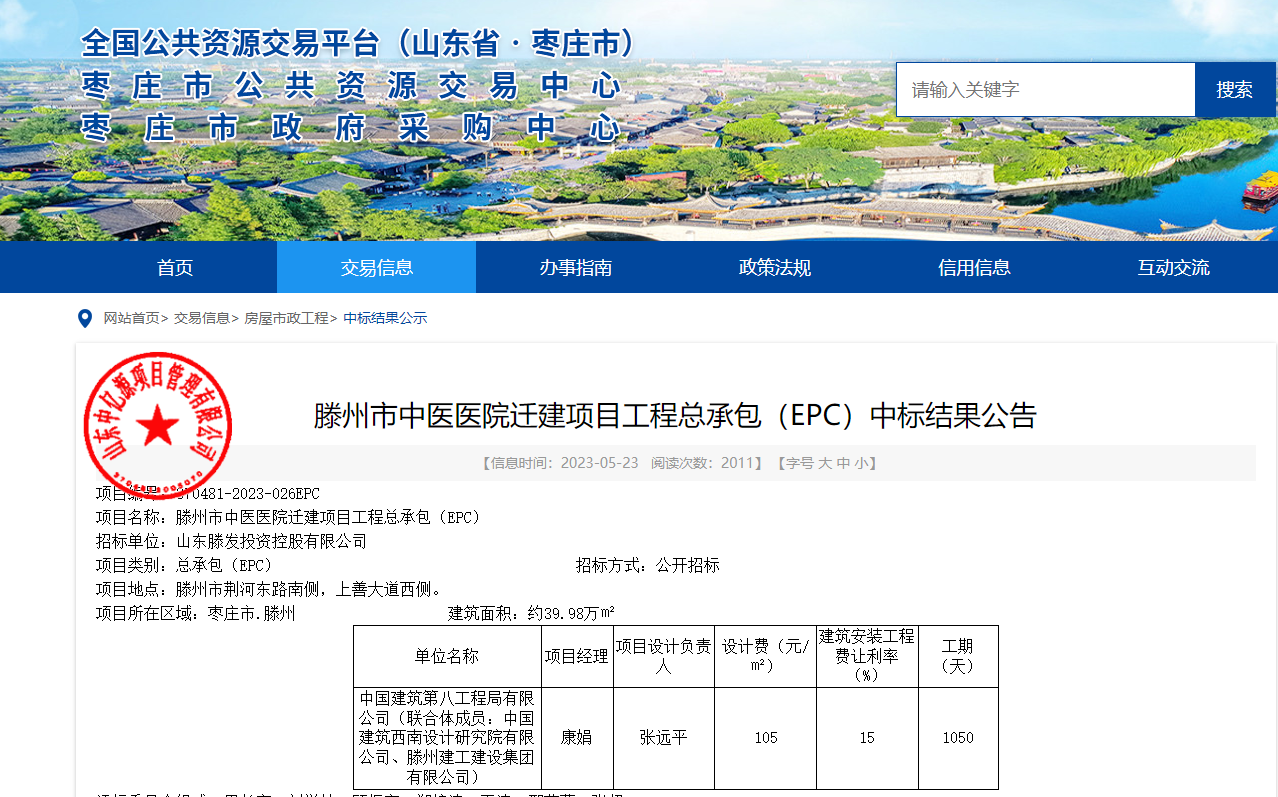Image resolution: width=1278 pixels, height=797 pixels.
Task: Open the 办事指南 section
Action: pyautogui.click(x=575, y=267)
